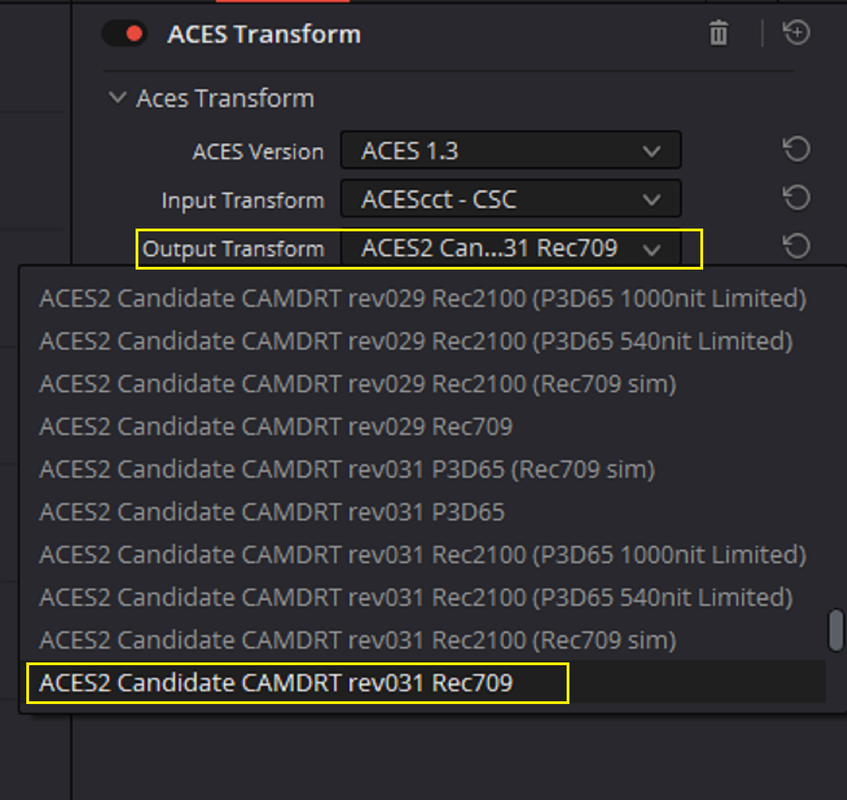Reset the ACES Version parameter
847x800 pixels.
tap(797, 150)
